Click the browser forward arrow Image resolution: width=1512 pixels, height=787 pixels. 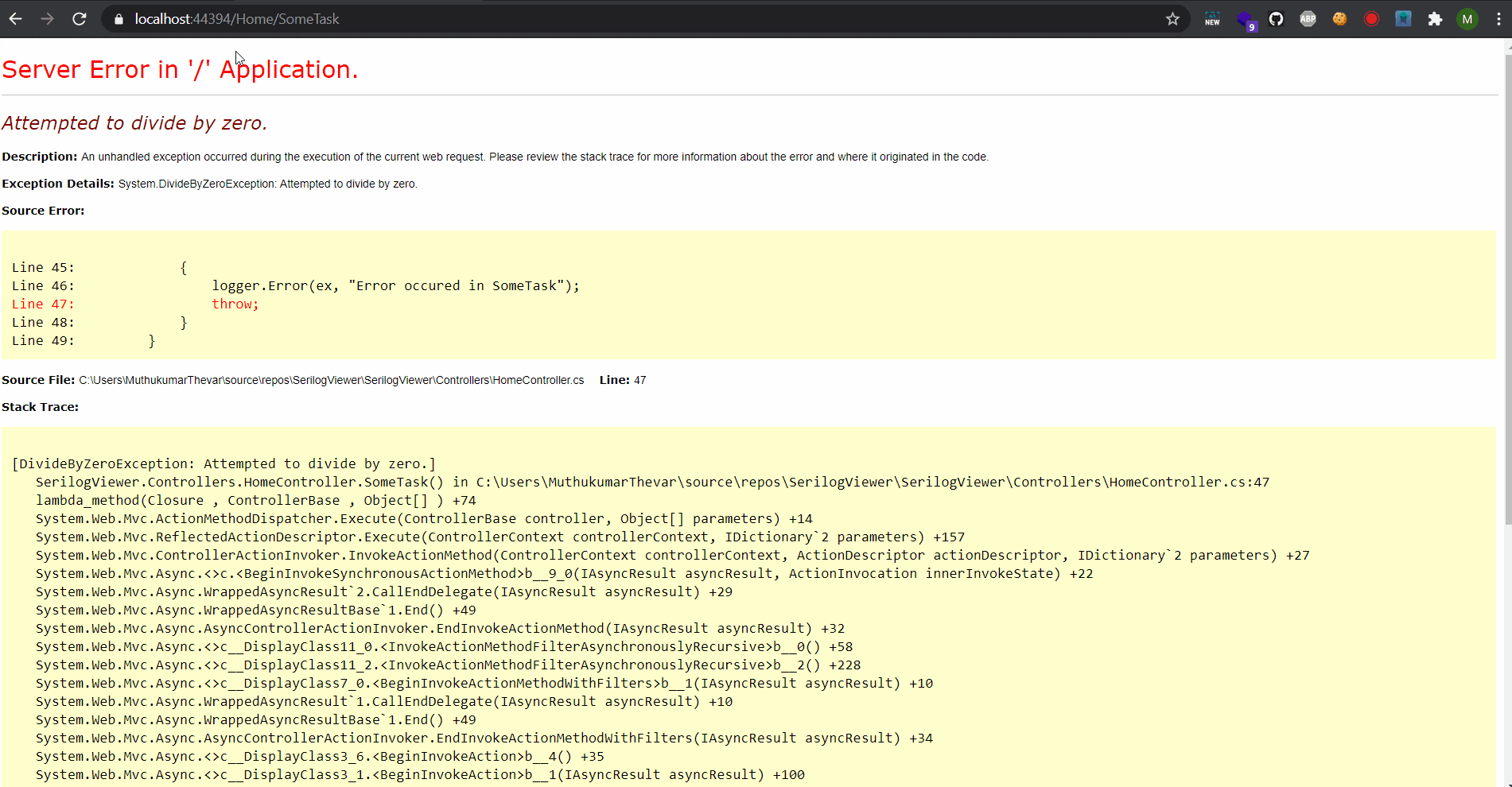pos(48,19)
